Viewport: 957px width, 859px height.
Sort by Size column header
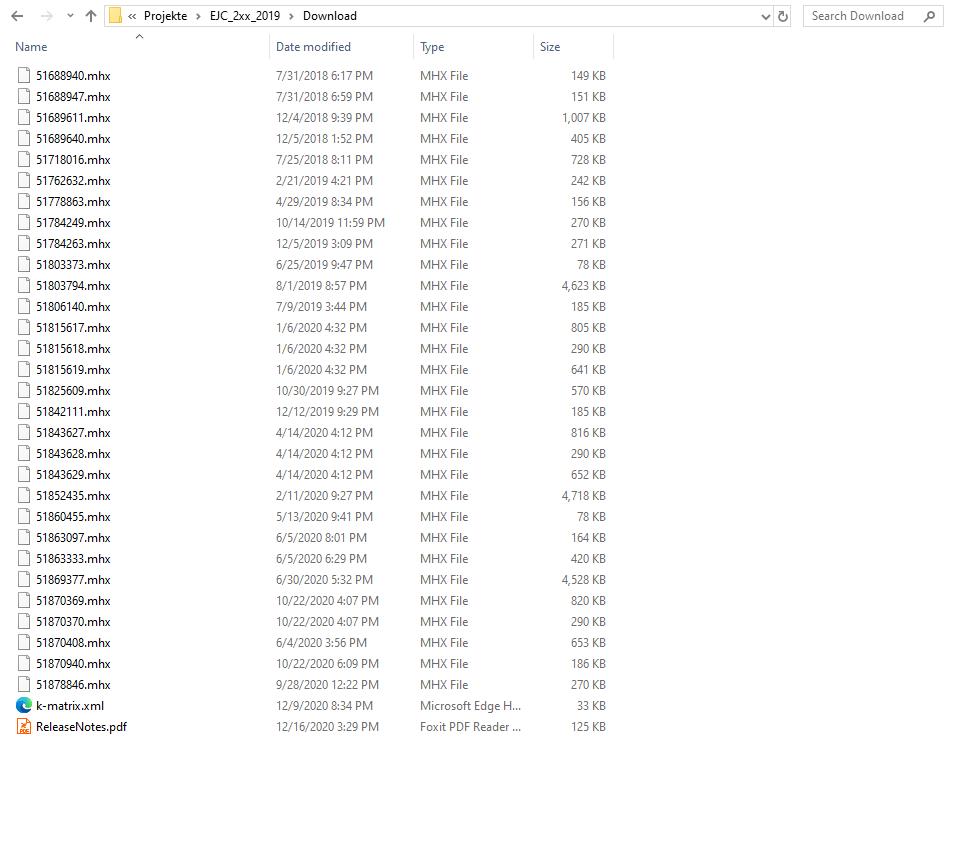[550, 47]
